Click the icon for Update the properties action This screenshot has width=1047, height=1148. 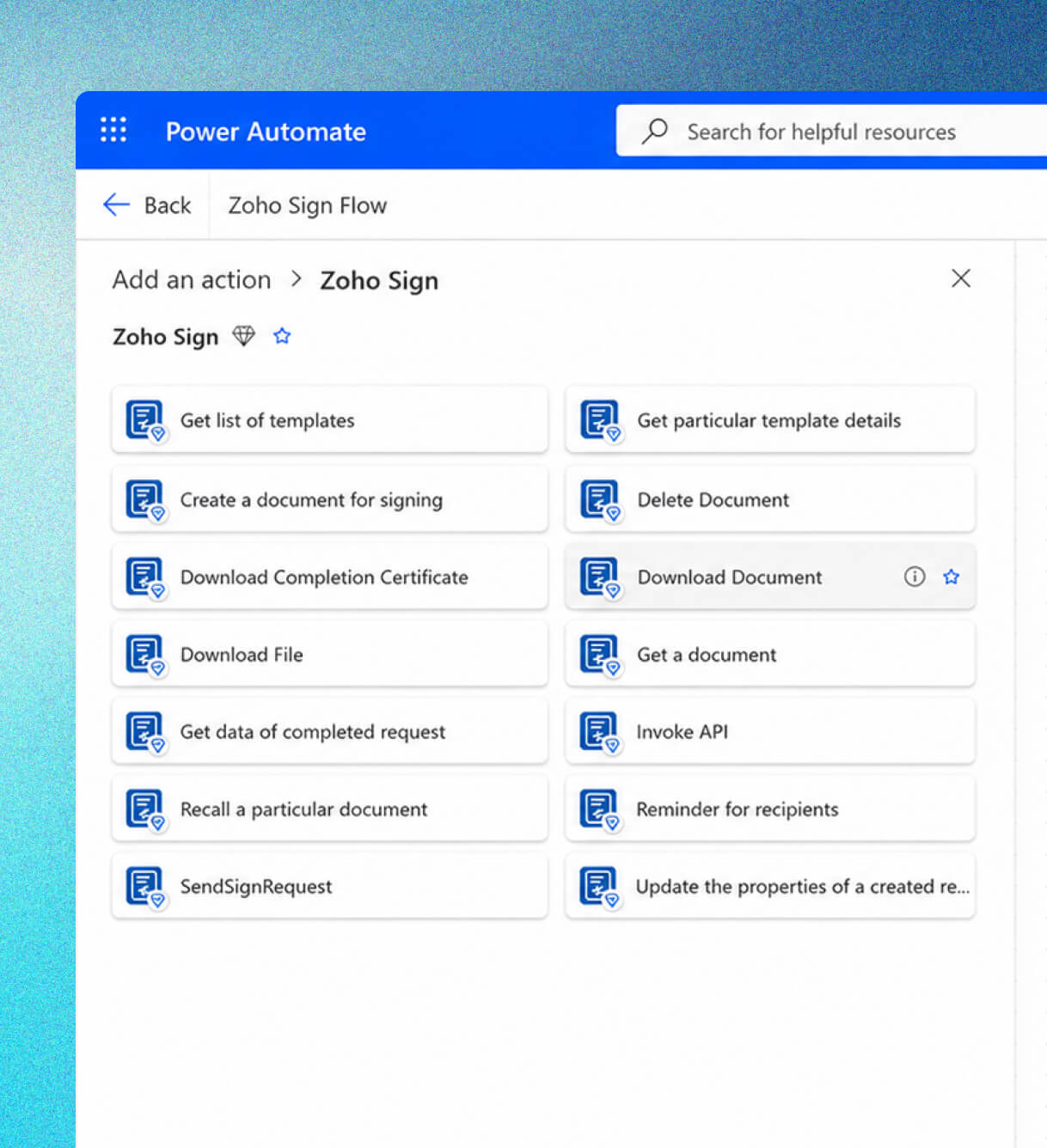tap(600, 887)
